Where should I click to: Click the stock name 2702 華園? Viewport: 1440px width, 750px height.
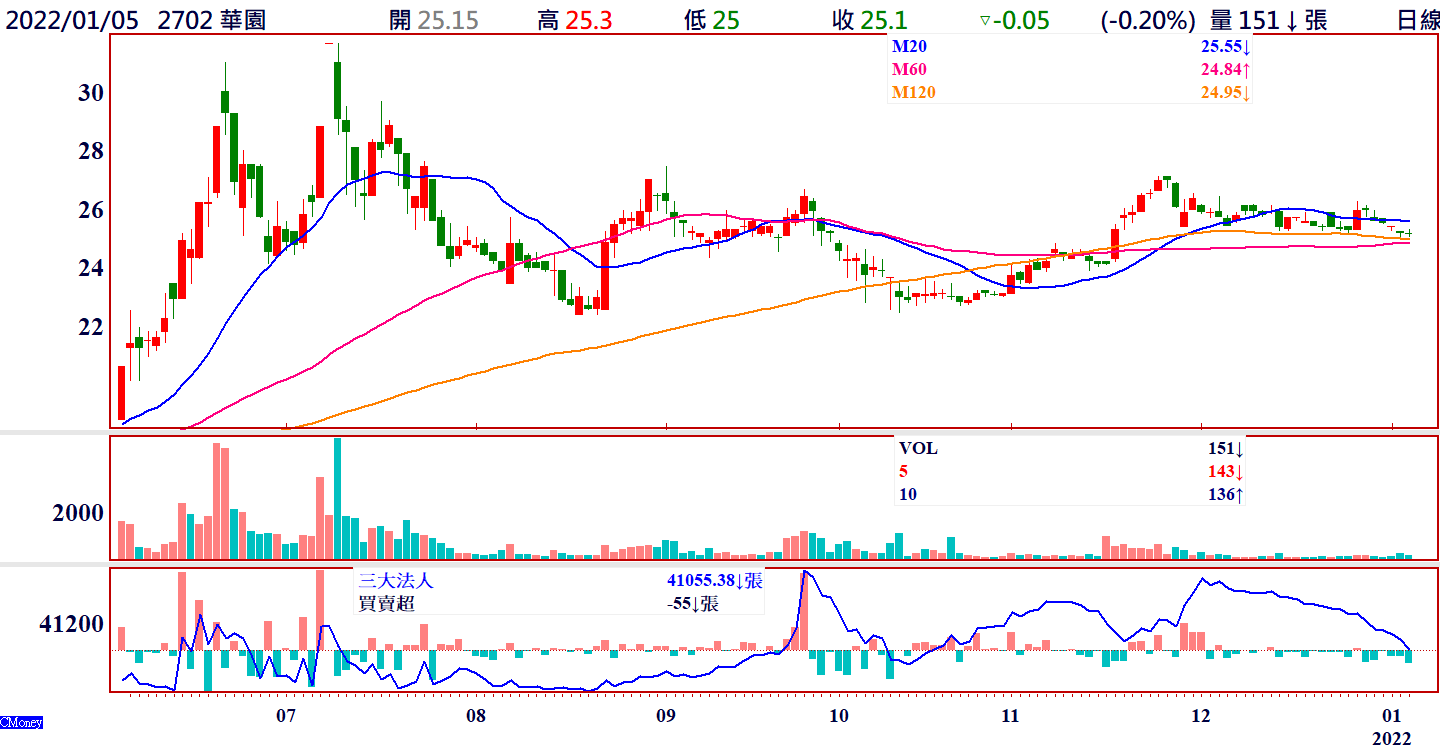click(x=212, y=20)
